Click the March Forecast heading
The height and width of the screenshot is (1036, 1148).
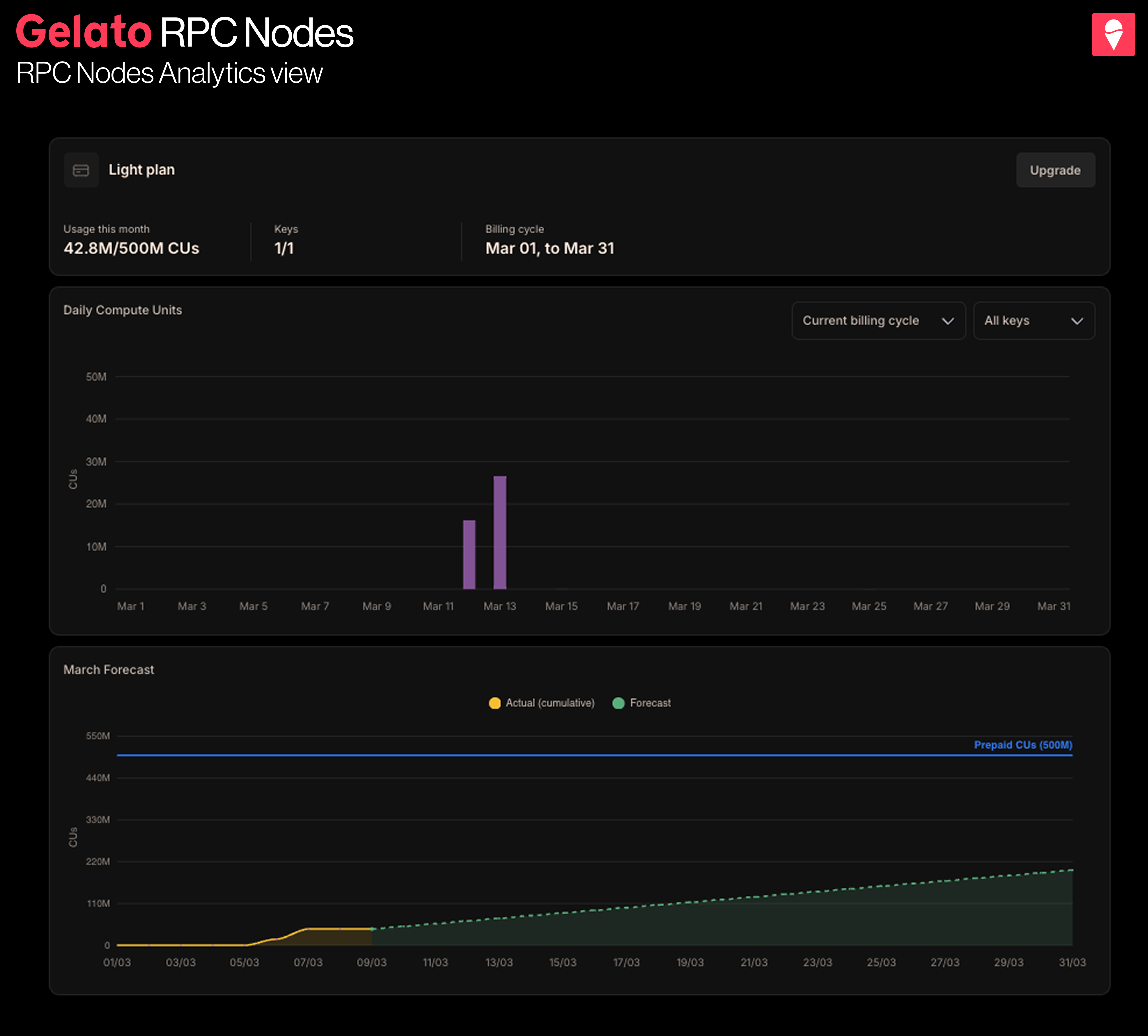coord(109,670)
